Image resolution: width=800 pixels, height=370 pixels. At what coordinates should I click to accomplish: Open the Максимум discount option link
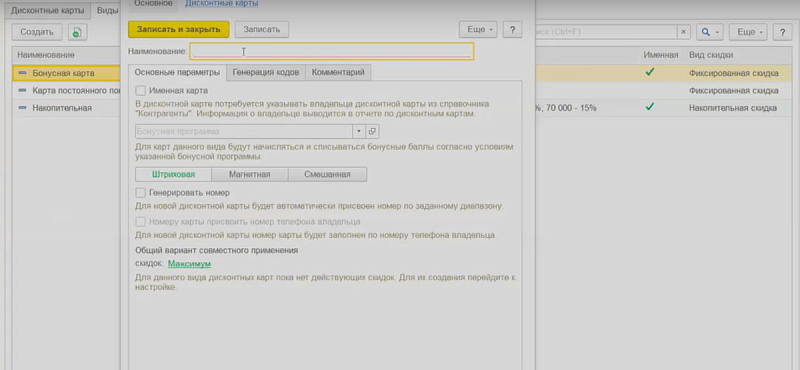coord(189,264)
